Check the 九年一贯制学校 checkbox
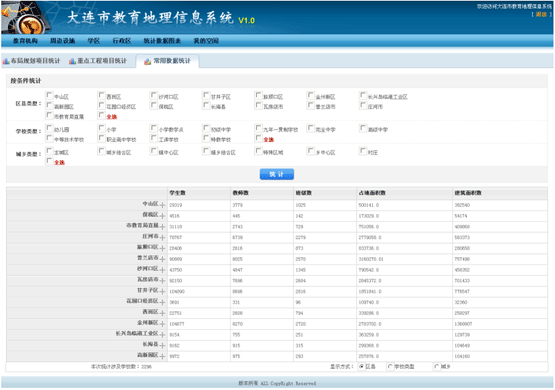The width and height of the screenshot is (555, 390). click(x=258, y=128)
